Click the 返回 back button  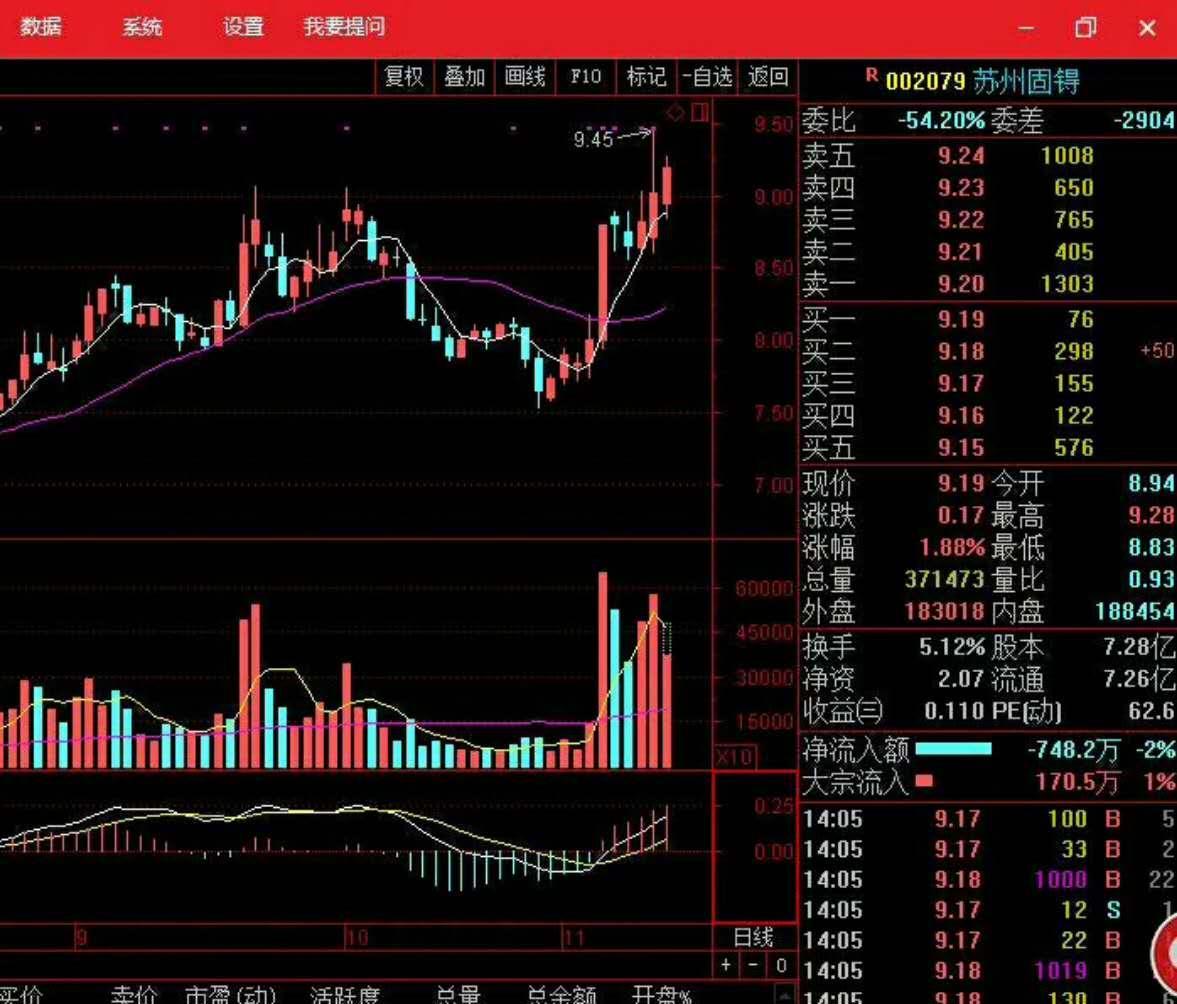click(x=768, y=77)
